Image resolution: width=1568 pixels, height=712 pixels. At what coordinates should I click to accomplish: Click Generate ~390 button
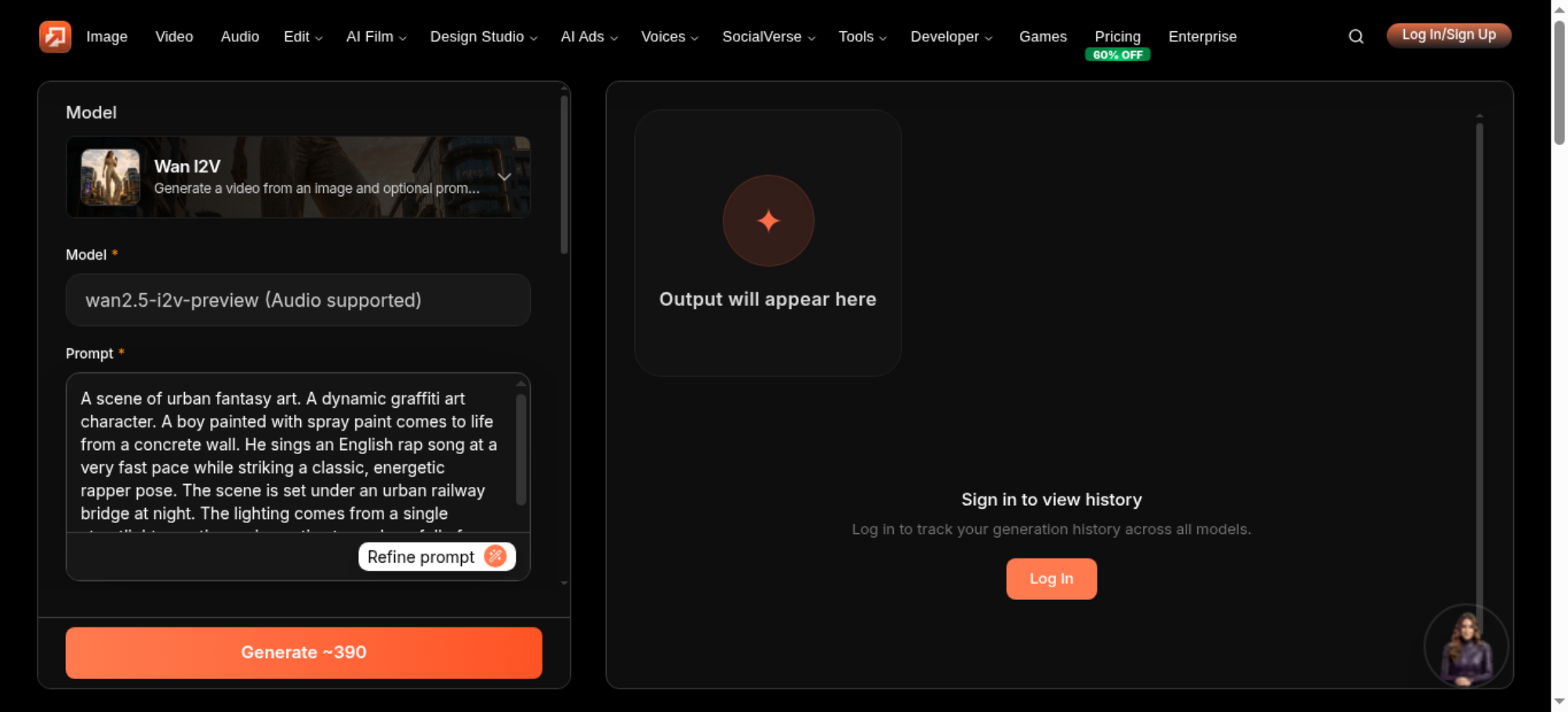[304, 652]
